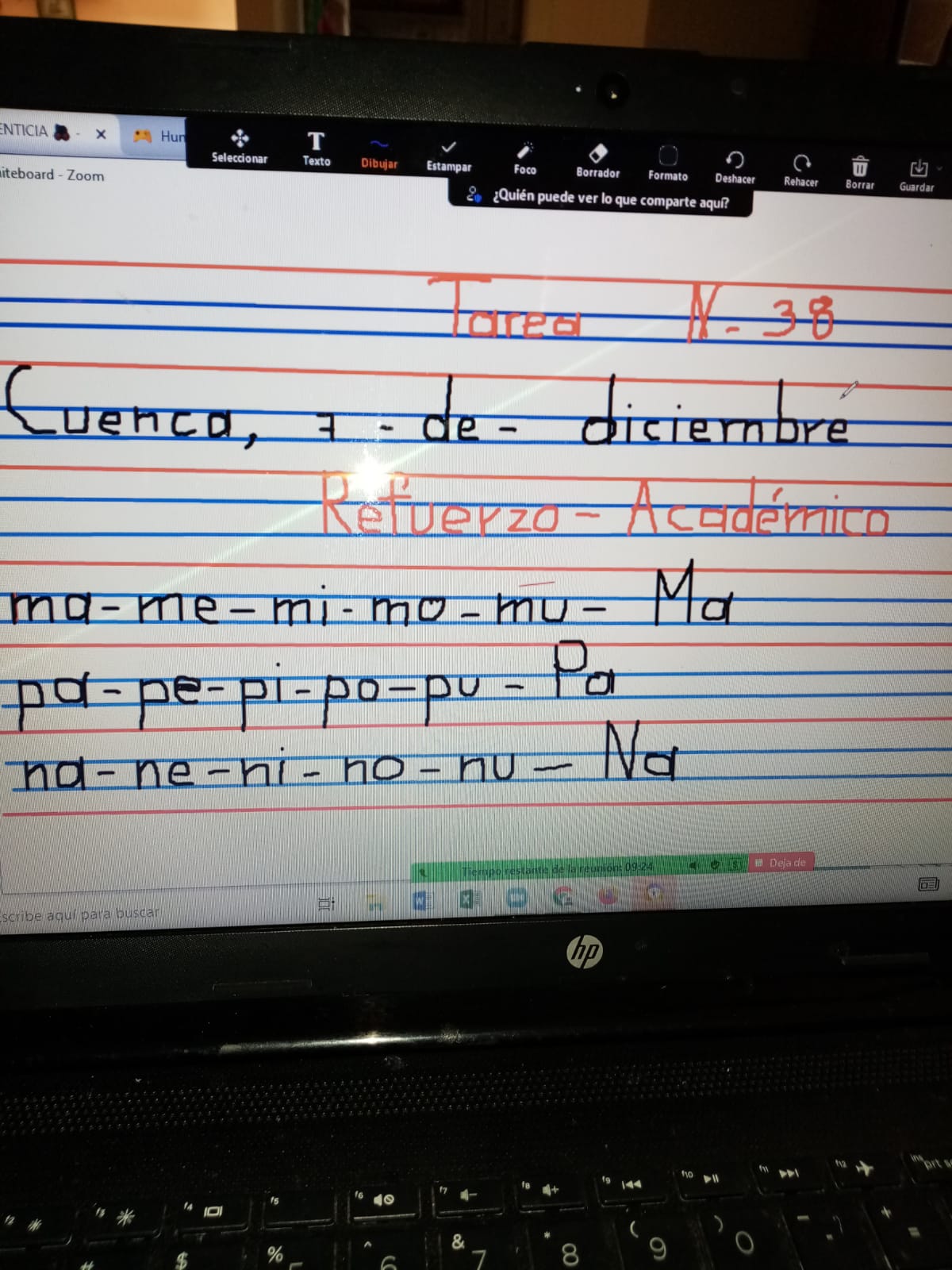
Task: Select the Seleccionar move tool
Action: 239,146
